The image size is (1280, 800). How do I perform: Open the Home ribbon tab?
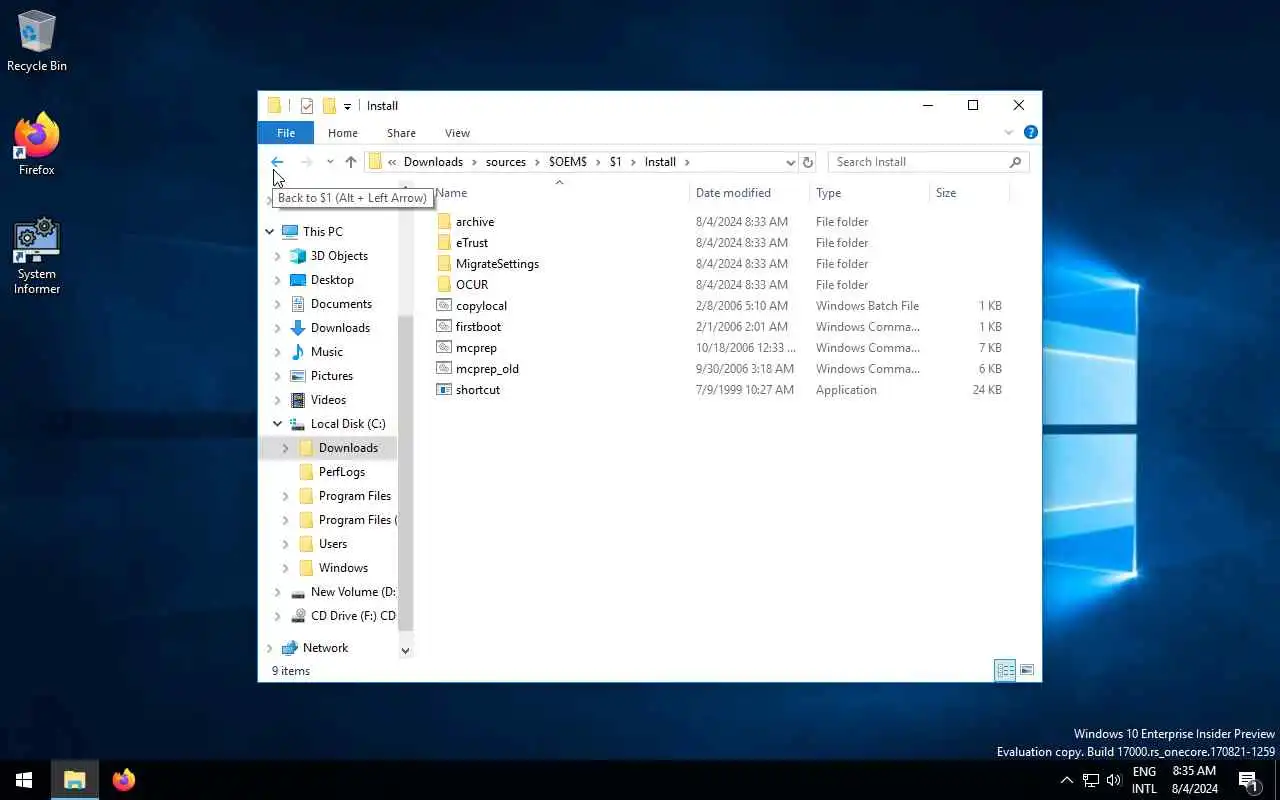(x=343, y=133)
